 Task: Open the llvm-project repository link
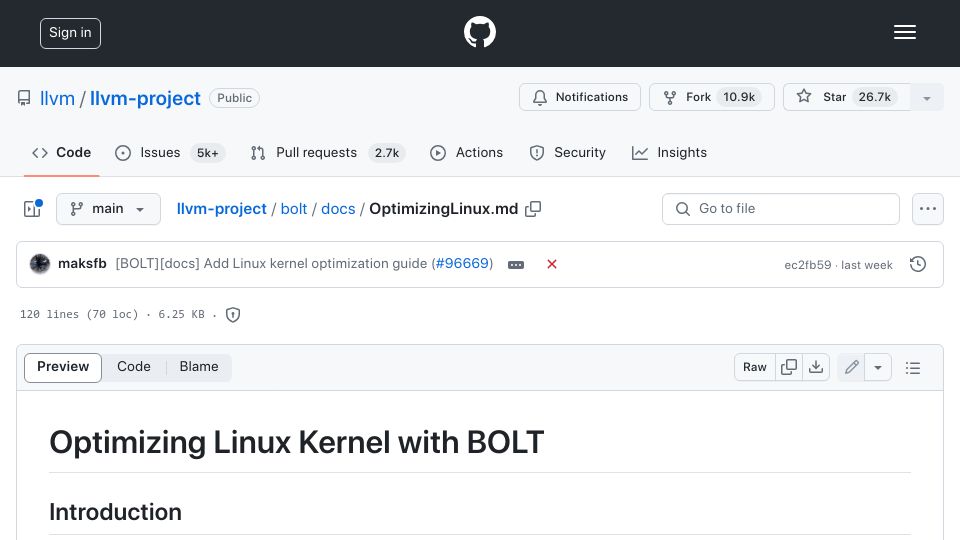(x=145, y=98)
